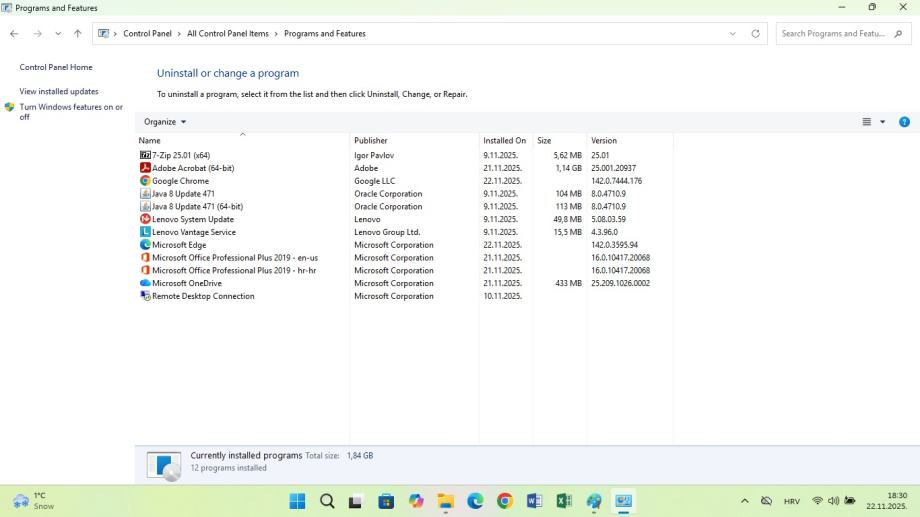Open the recent locations dropdown arrow
The image size is (920, 517).
click(x=58, y=33)
